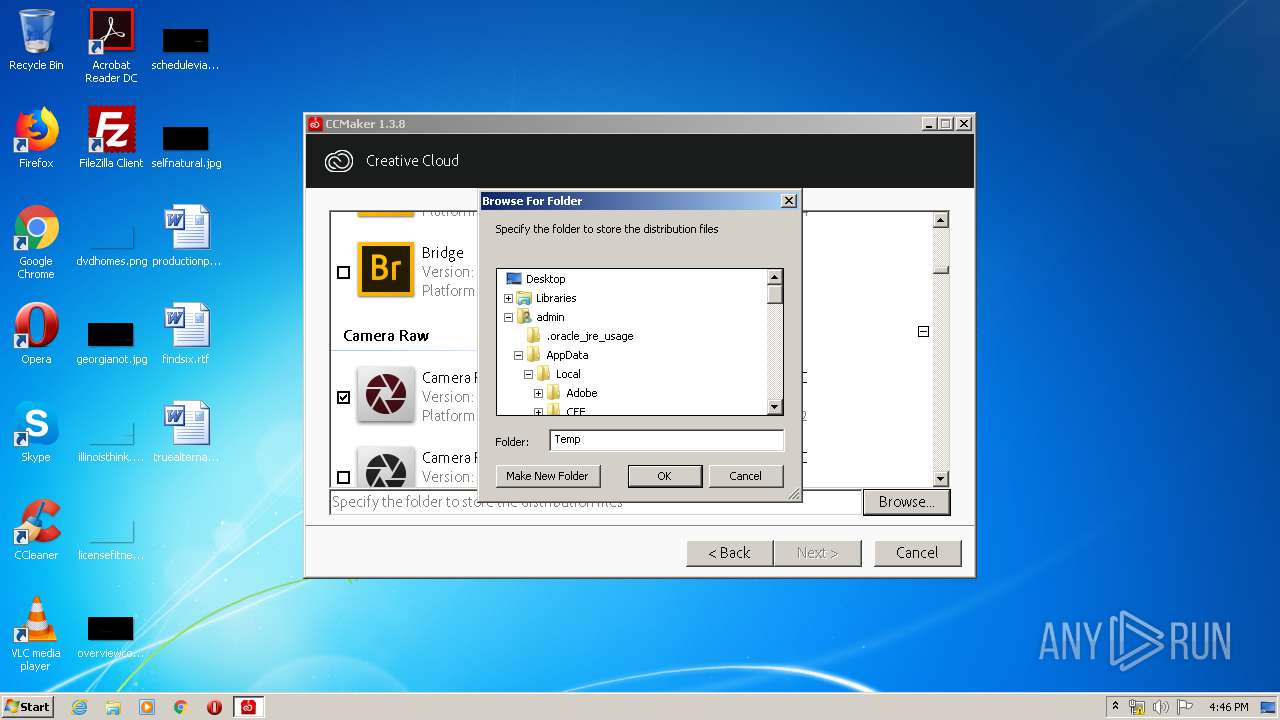1280x720 pixels.
Task: Click the checked Camera Raw product icon
Action: pyautogui.click(x=386, y=395)
